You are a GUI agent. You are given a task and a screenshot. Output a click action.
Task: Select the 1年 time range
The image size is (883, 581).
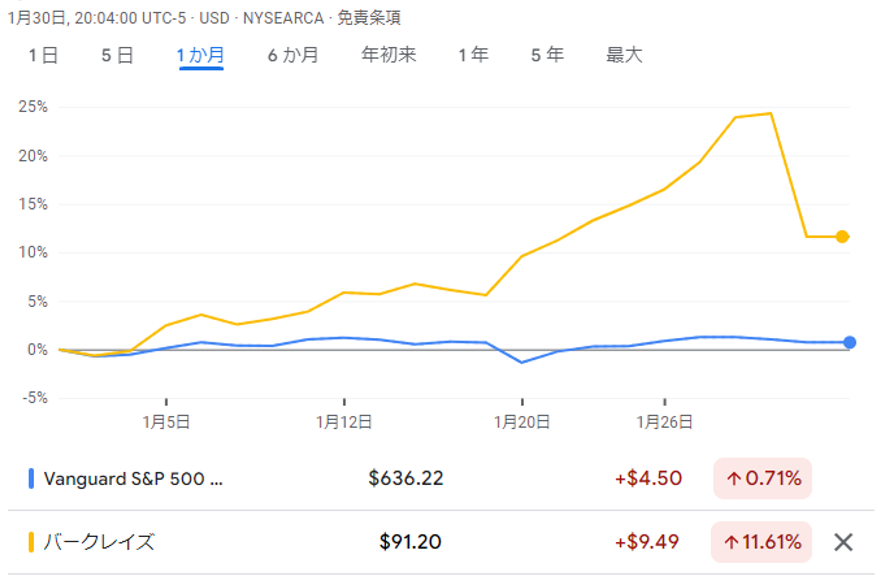click(x=473, y=55)
